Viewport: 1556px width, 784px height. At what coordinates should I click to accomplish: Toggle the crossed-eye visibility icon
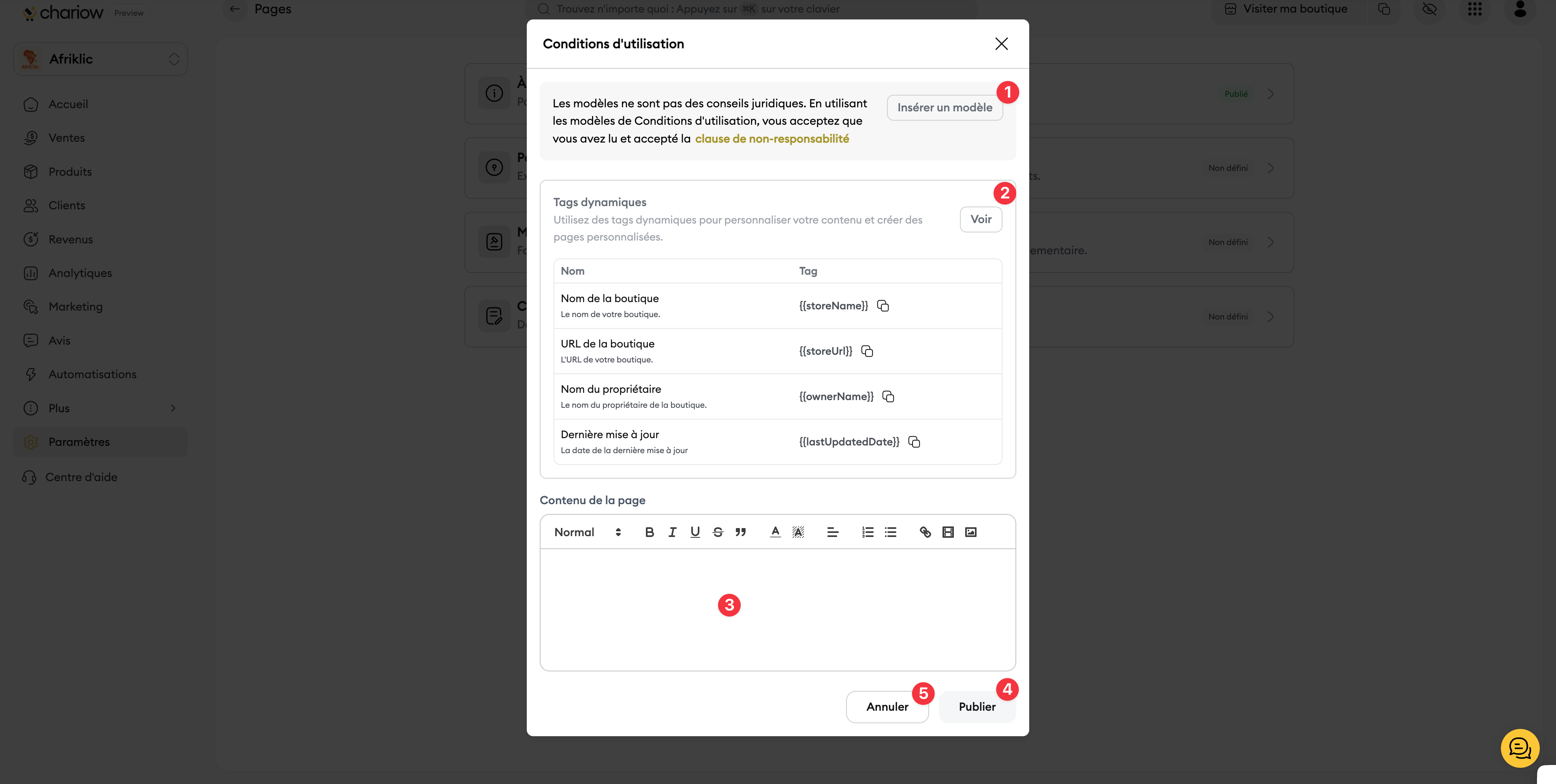click(x=1429, y=9)
